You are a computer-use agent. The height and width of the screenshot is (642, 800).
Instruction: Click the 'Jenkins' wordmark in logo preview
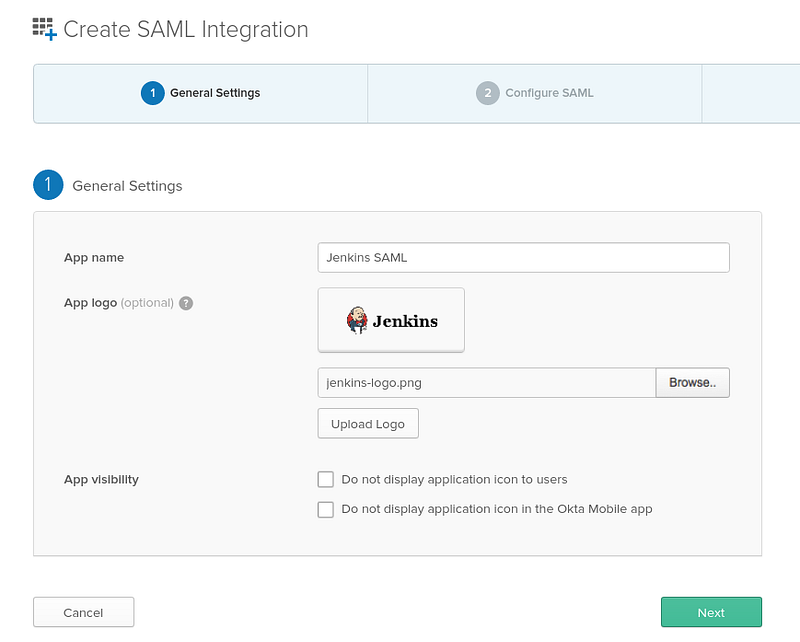tap(405, 321)
